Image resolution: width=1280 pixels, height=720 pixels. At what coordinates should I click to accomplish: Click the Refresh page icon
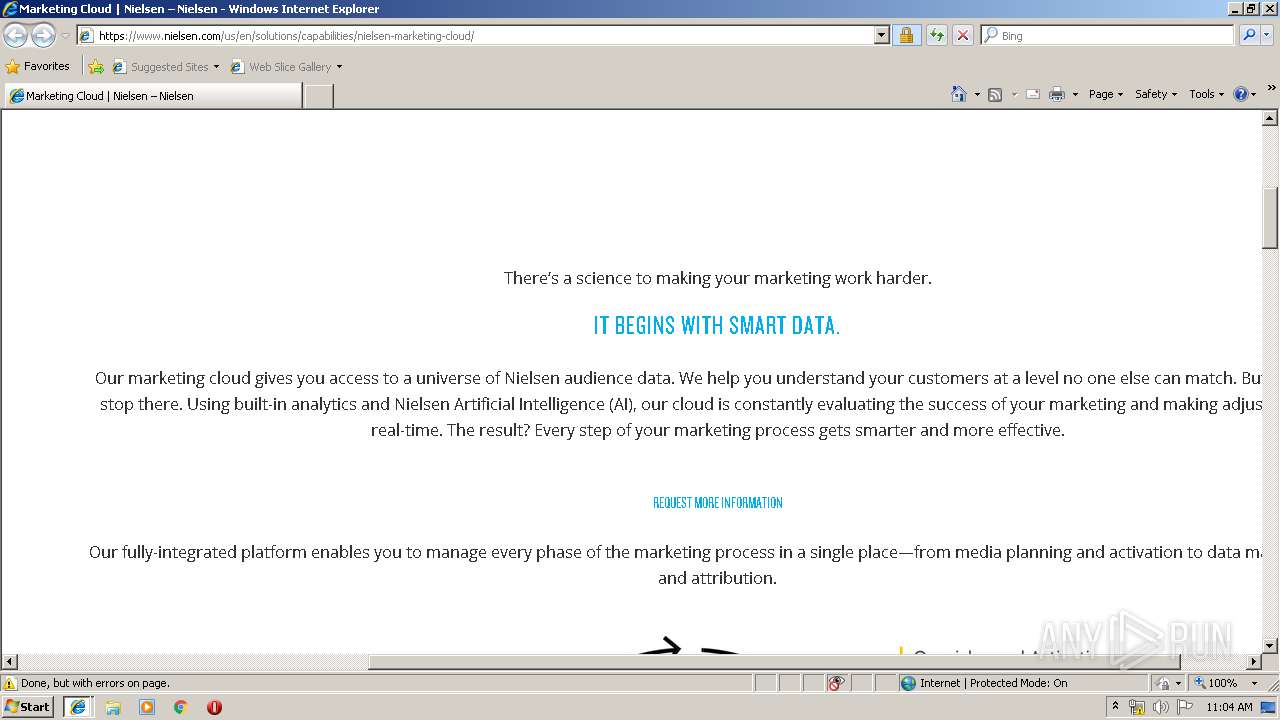[x=936, y=36]
